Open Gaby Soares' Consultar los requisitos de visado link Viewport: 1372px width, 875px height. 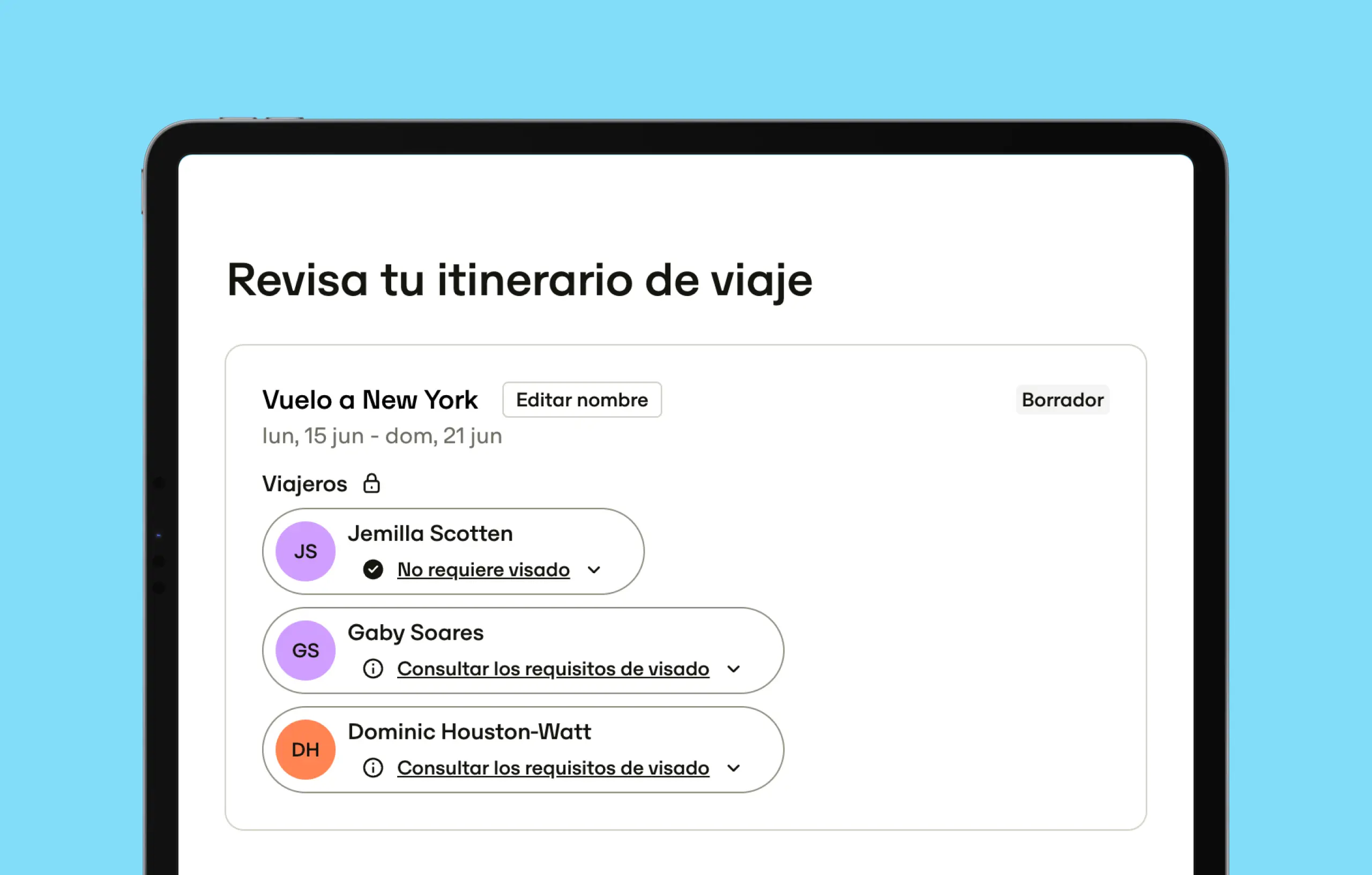pos(553,669)
